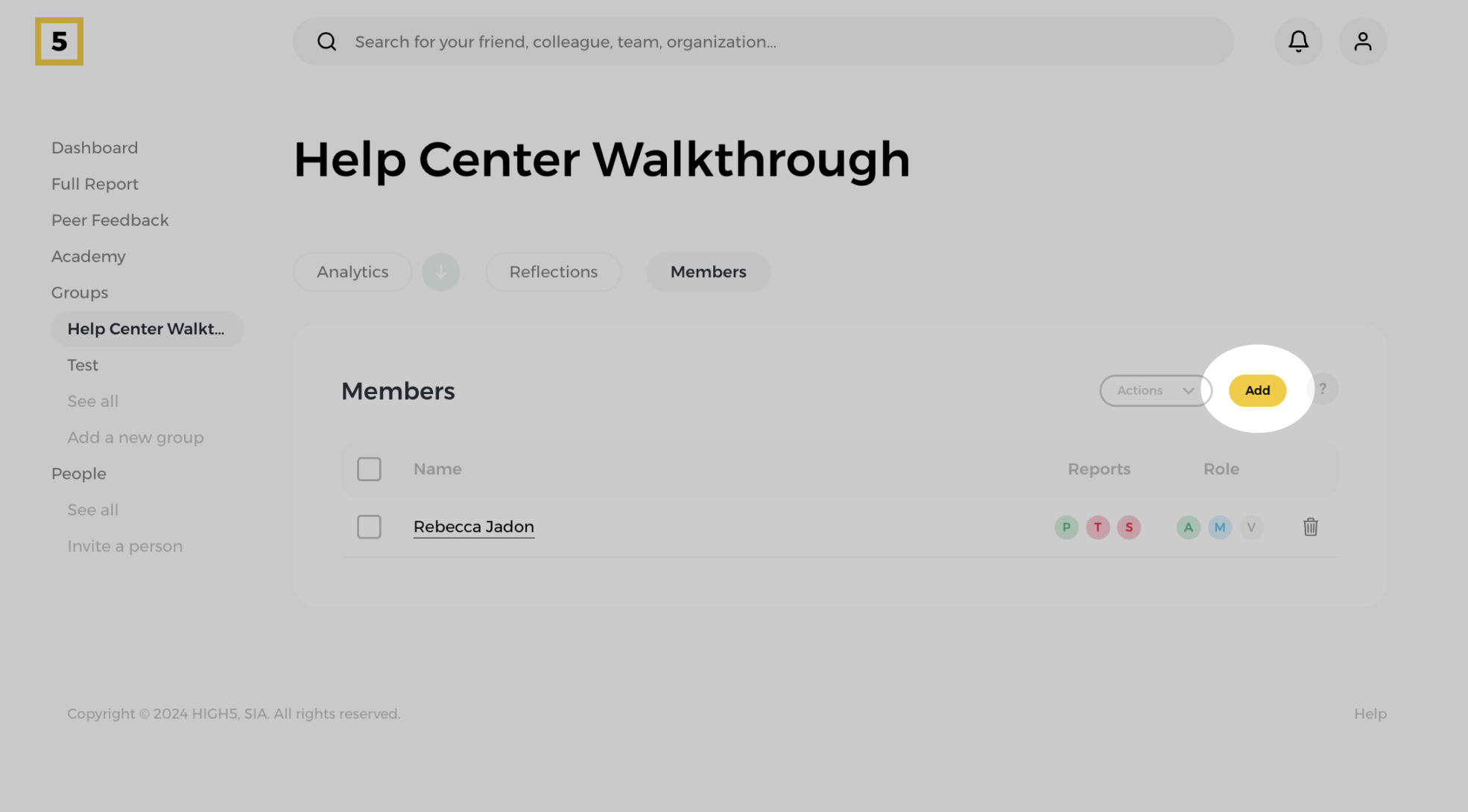
Task: Click the red T report badge
Action: coord(1097,527)
